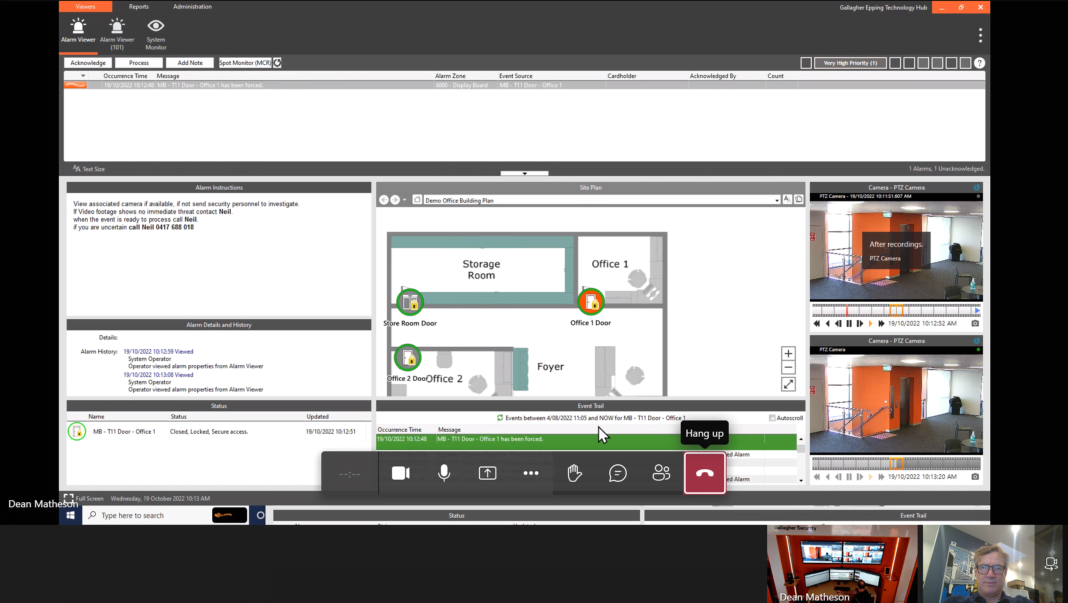Acknowledge the forced door alarm
This screenshot has height=603, width=1068.
(x=88, y=62)
